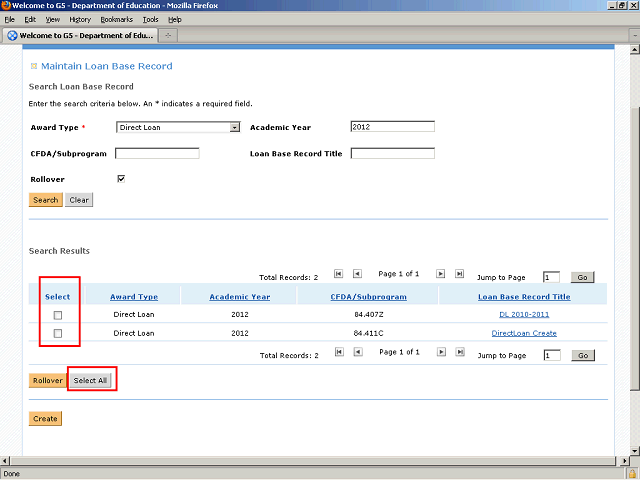Click the 84.407Z CFDA cell

point(369,315)
